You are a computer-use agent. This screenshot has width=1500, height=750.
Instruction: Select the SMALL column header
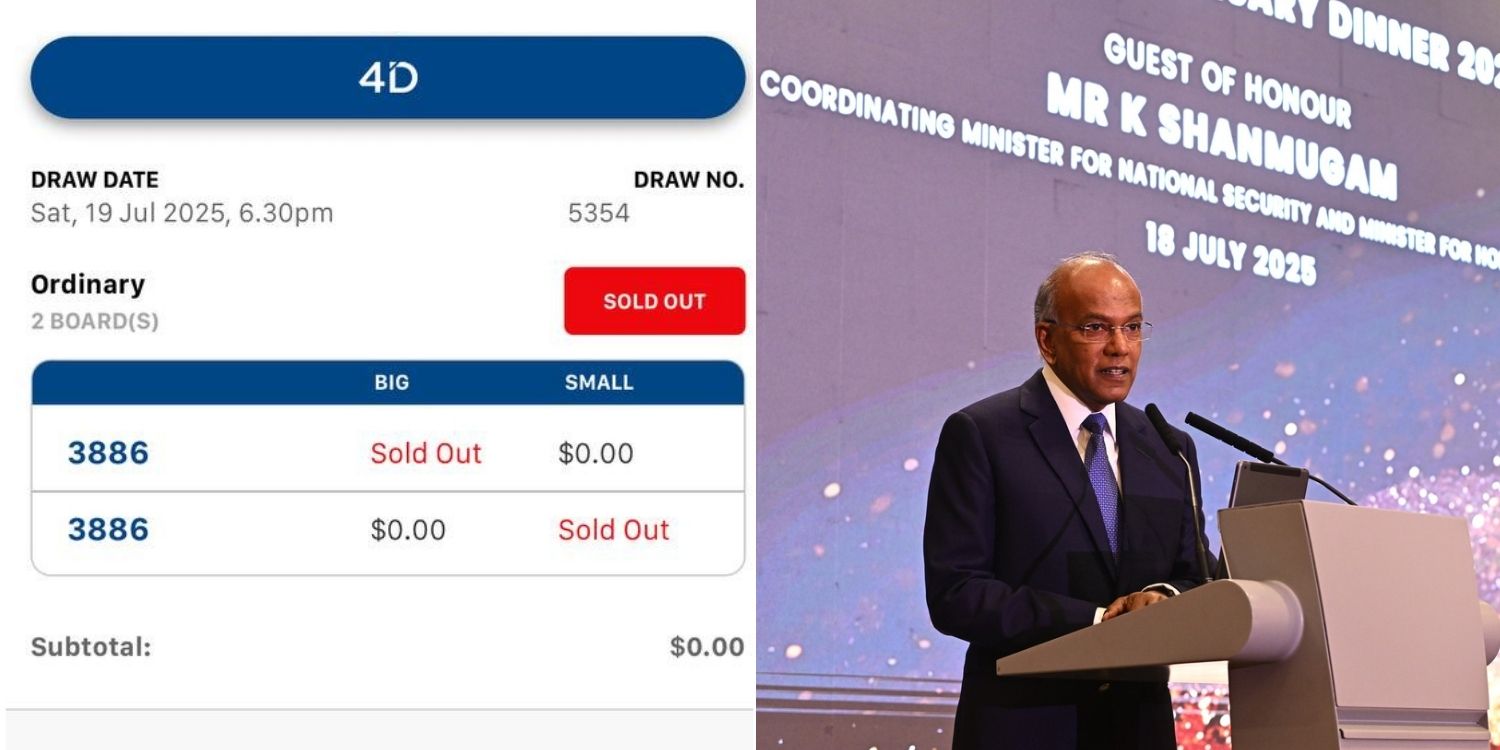(599, 383)
